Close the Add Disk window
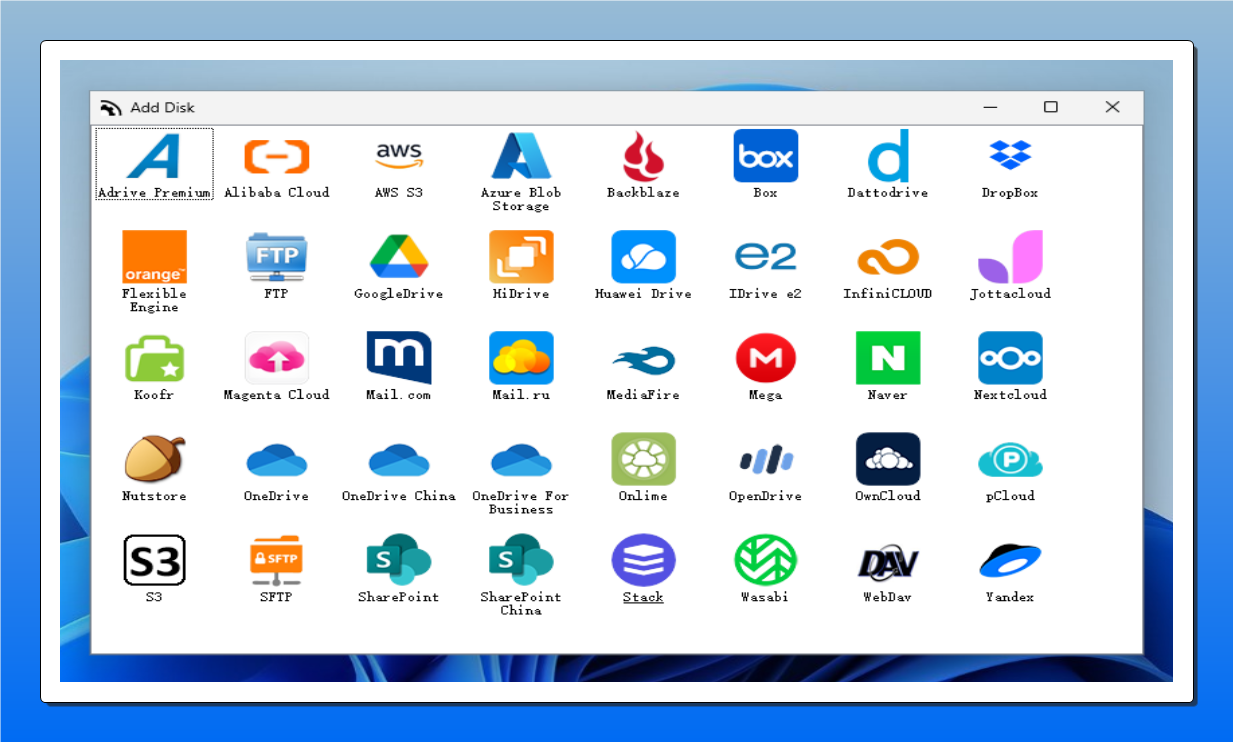Image resolution: width=1233 pixels, height=742 pixels. coord(1112,107)
